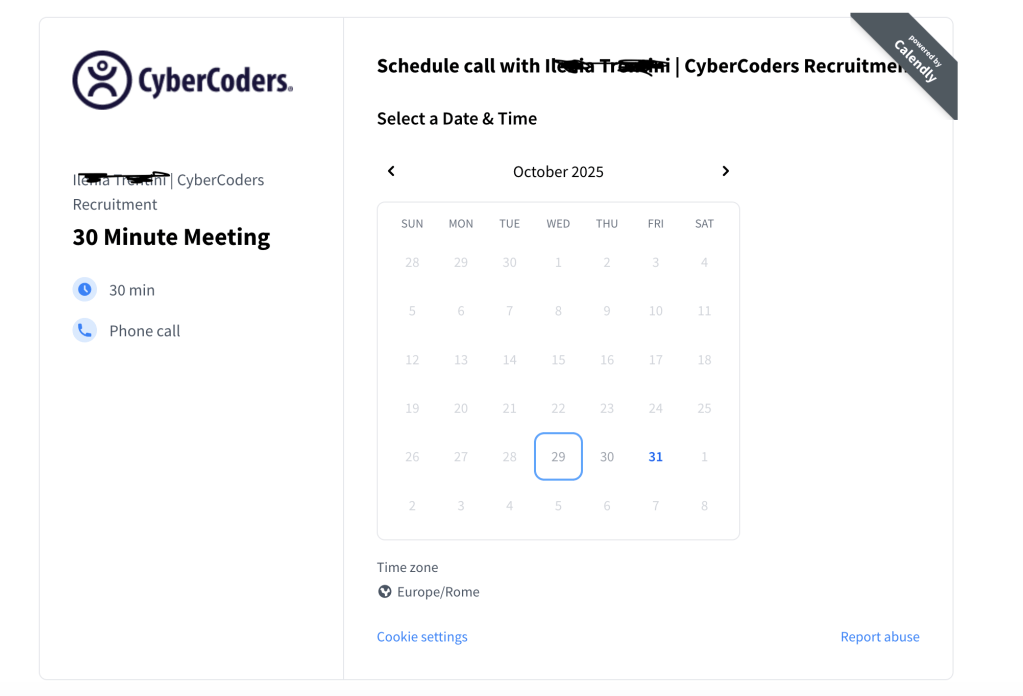Advance to next month arrow
Viewport: 1023px width, 696px height.
click(x=726, y=171)
